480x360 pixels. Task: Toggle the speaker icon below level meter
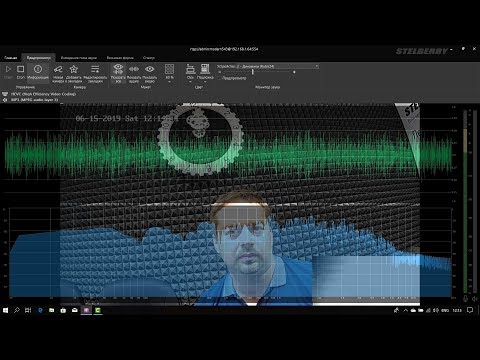coord(475,298)
